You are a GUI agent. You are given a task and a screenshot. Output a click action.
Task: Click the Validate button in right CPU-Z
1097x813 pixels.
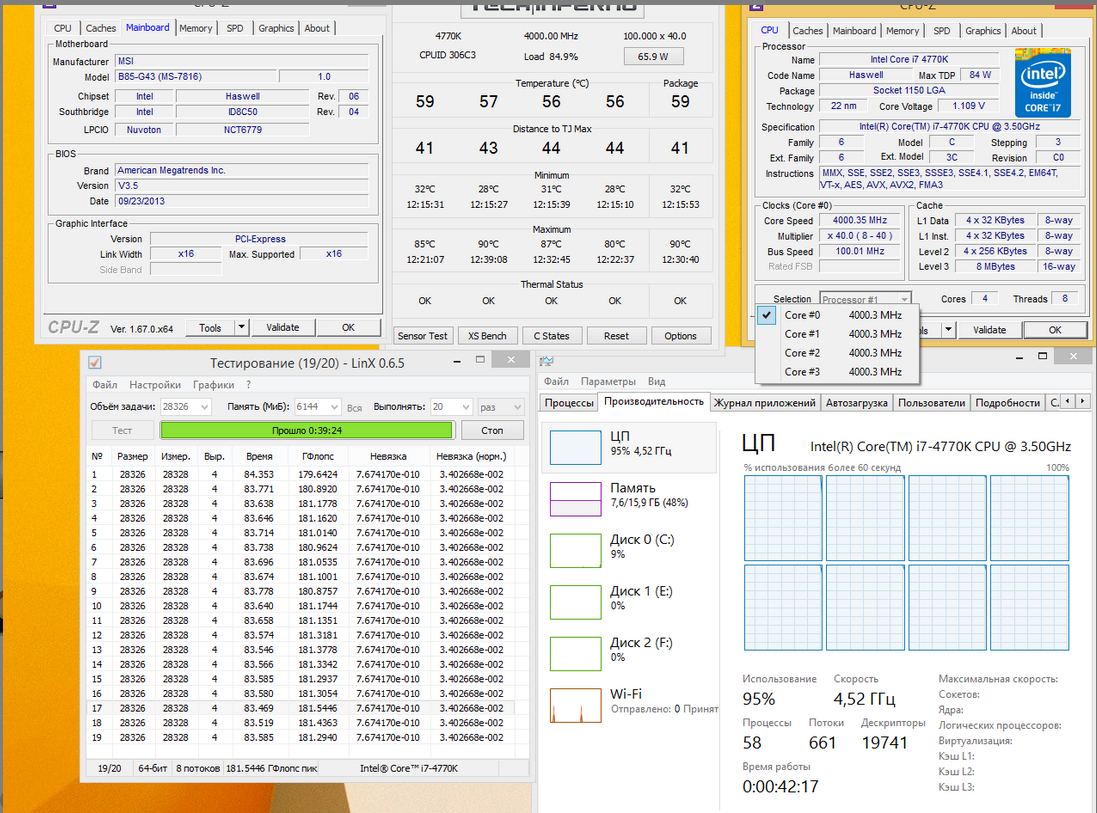[989, 330]
